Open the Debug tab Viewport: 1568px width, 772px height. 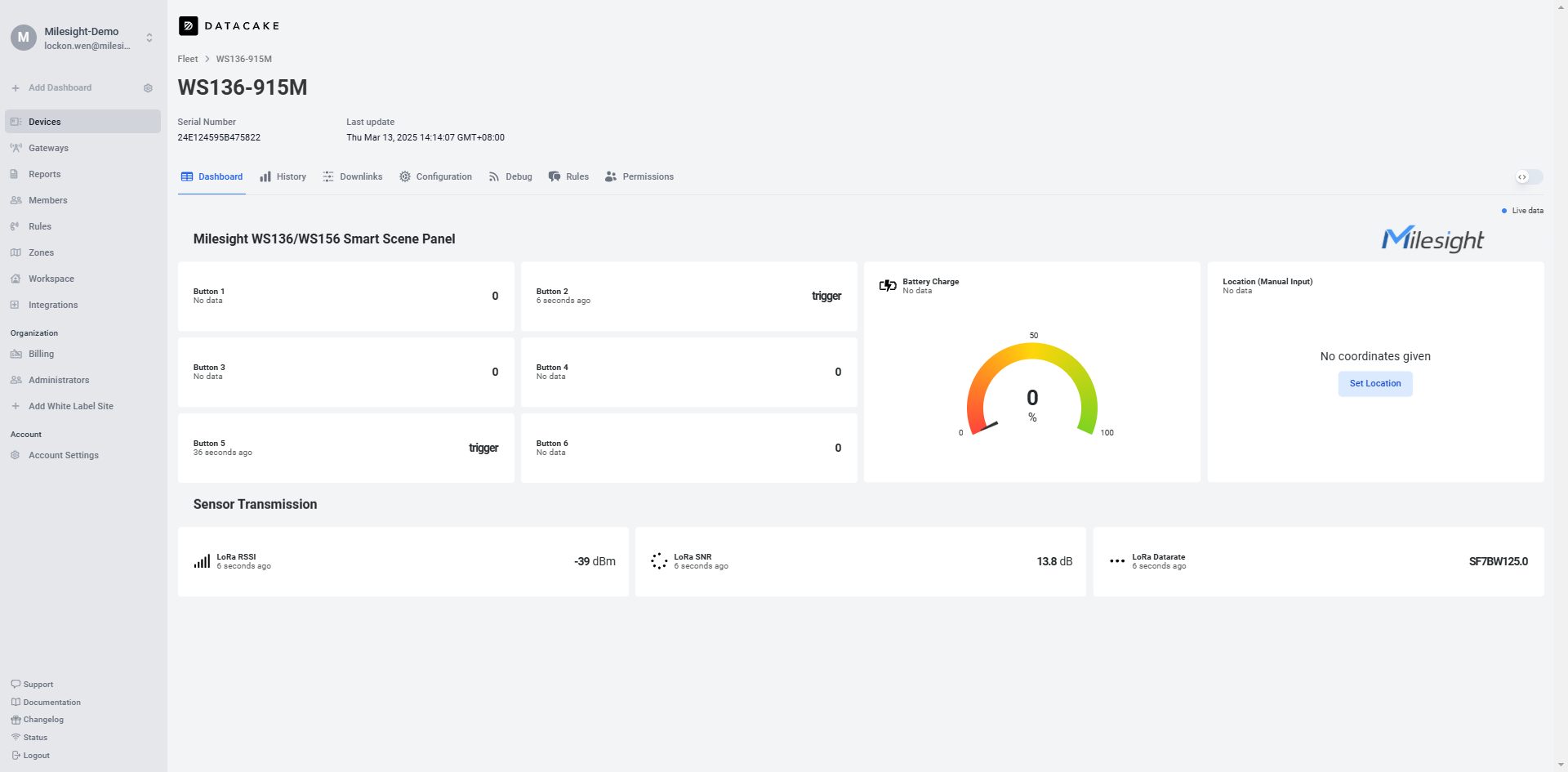510,176
